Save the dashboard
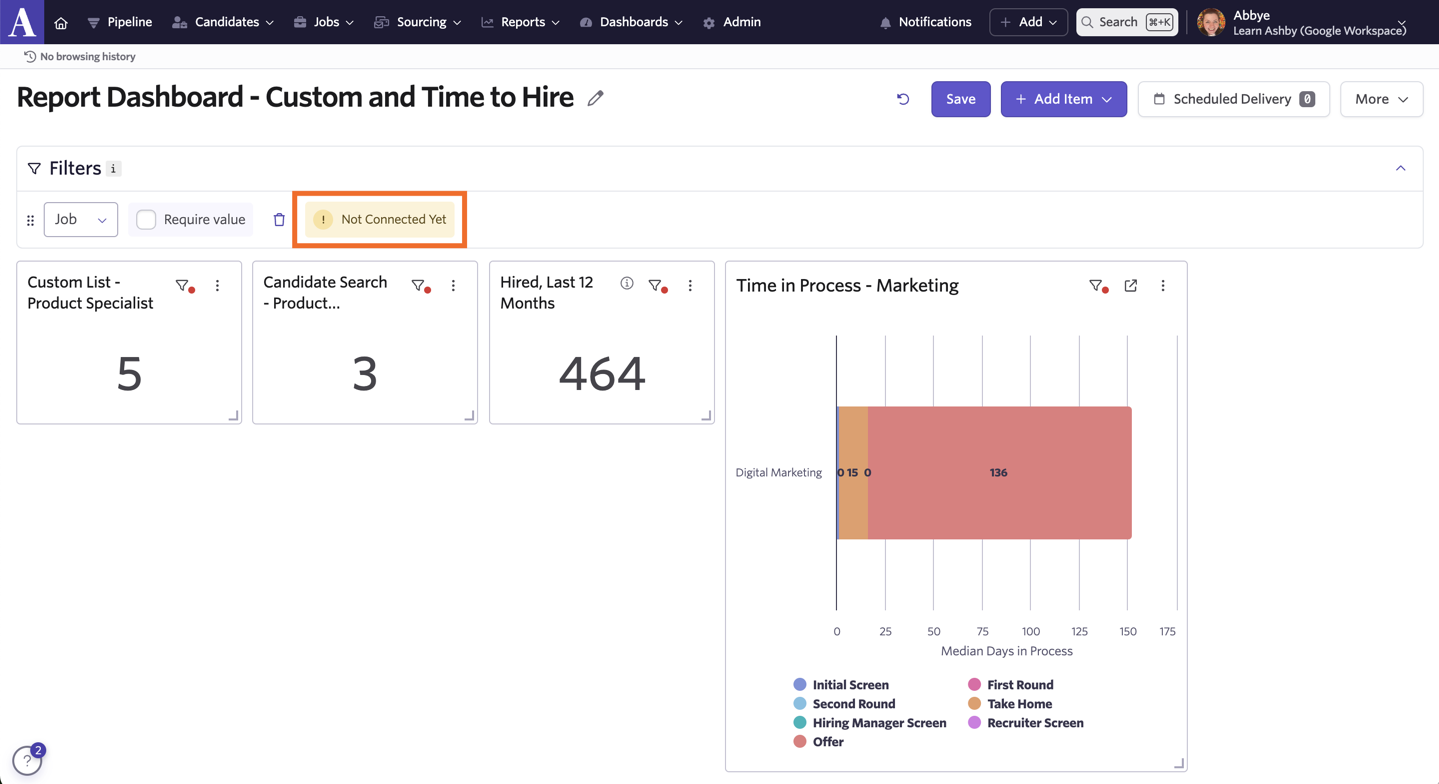 click(961, 99)
